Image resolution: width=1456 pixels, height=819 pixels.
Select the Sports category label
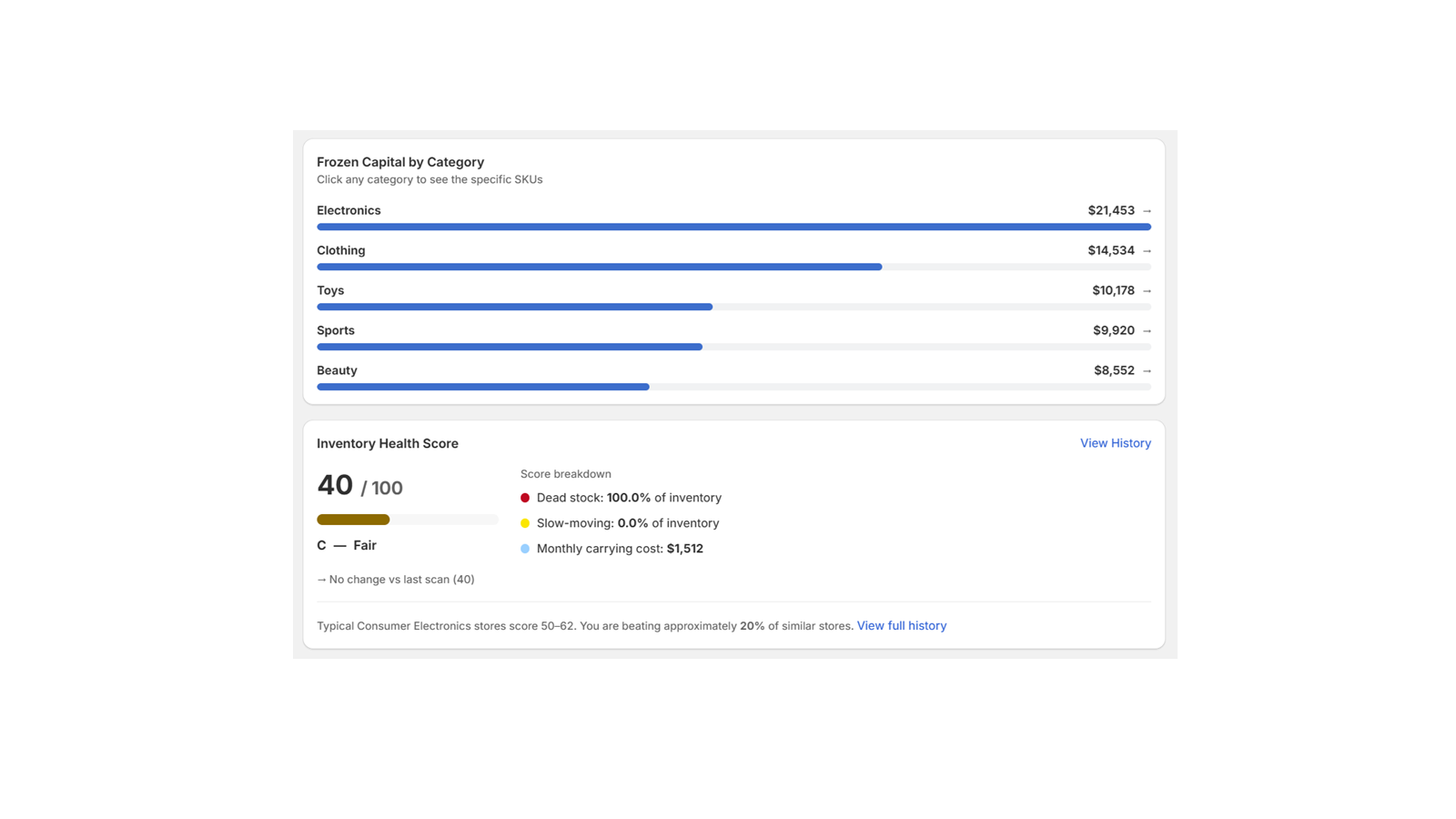click(x=336, y=330)
